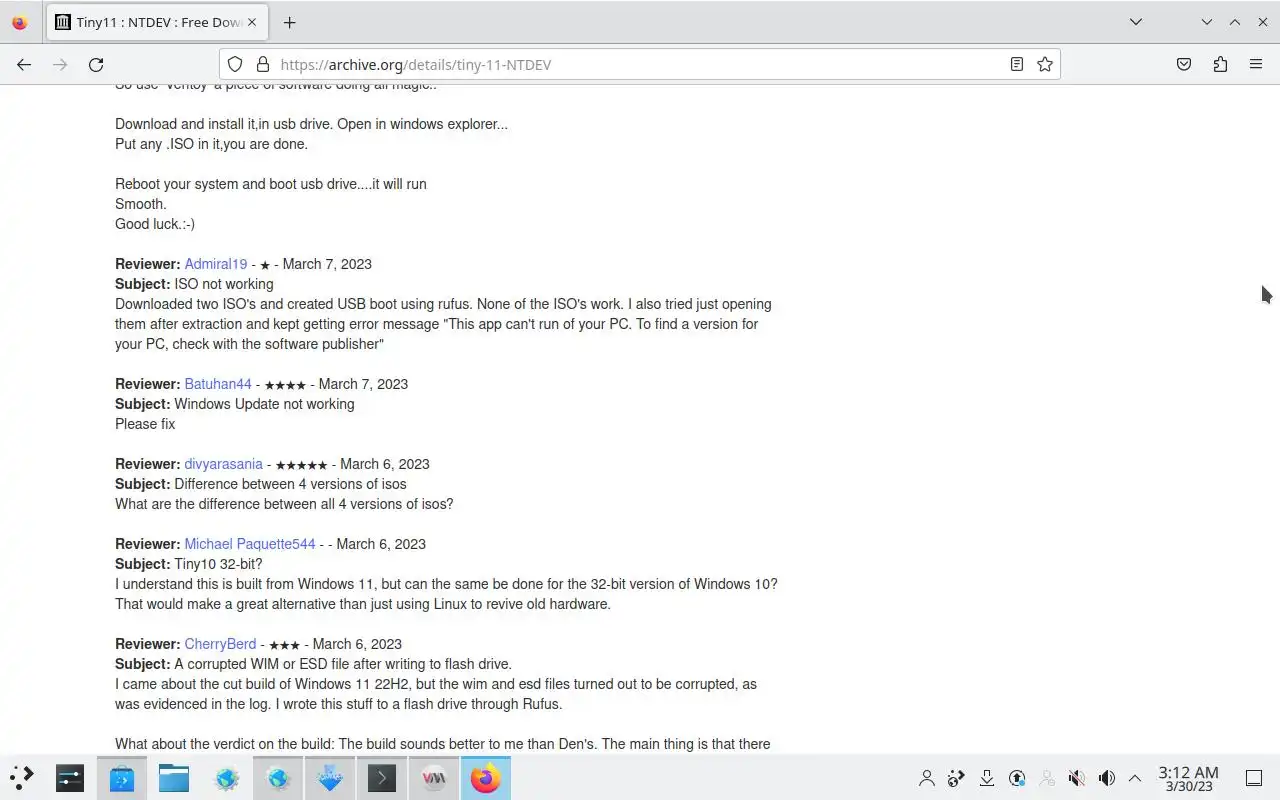Open System Settings from taskbar

click(x=70, y=777)
